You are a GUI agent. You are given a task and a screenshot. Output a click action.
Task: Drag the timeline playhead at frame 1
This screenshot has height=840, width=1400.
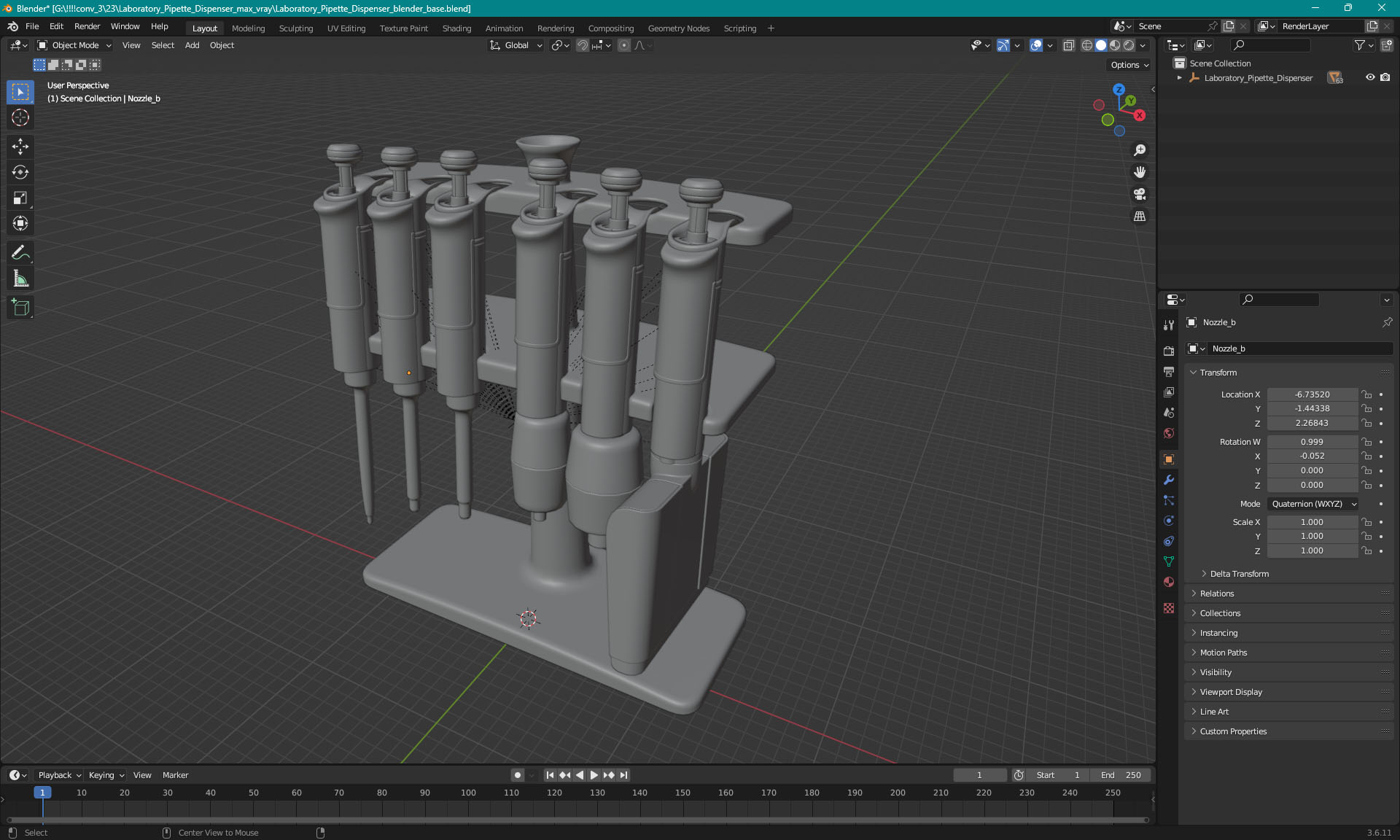coord(41,792)
